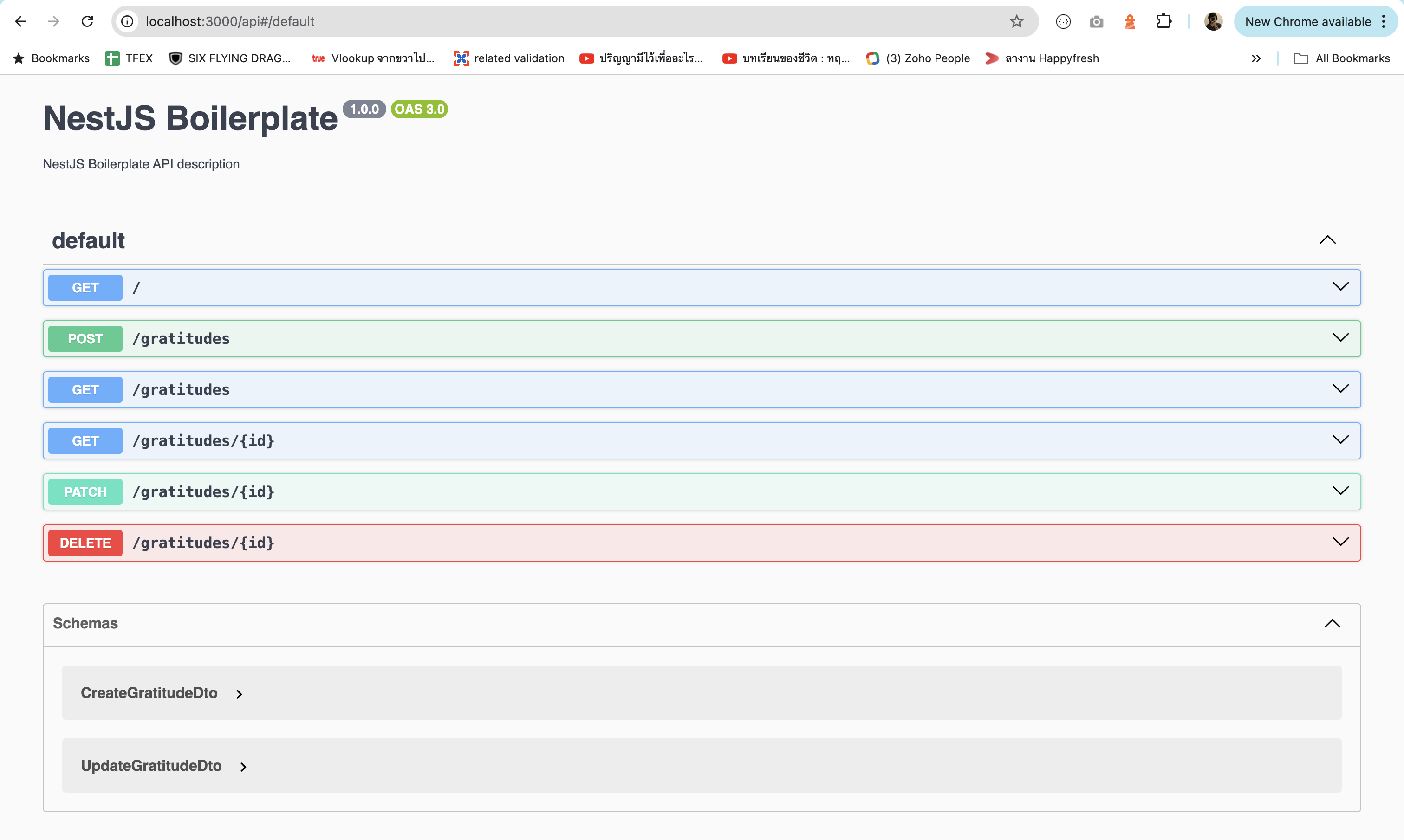The image size is (1404, 840).
Task: Click the UpdateGratitudeDto schema name
Action: 151,766
